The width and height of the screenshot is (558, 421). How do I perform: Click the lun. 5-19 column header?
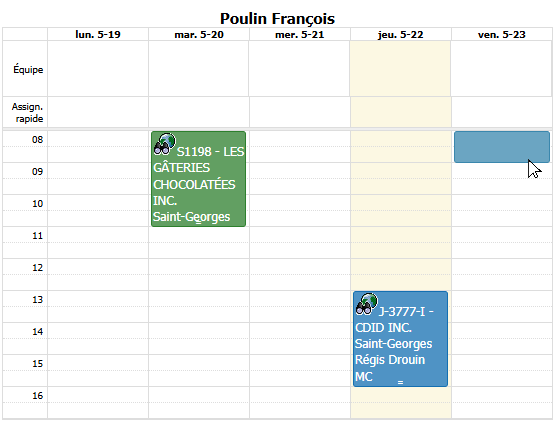(x=98, y=35)
